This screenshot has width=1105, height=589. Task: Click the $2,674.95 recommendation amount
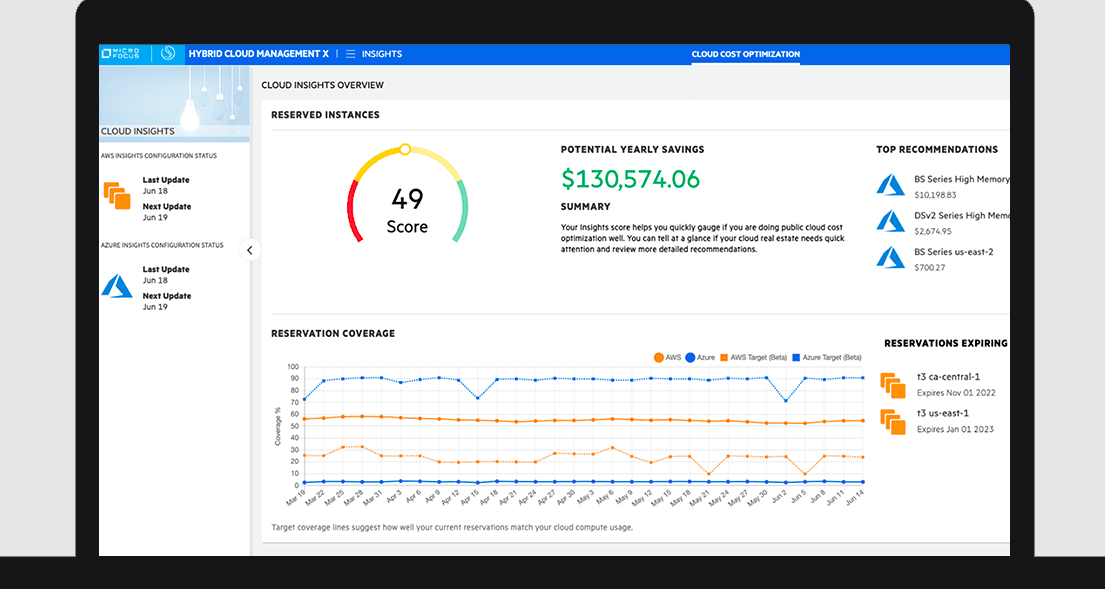pyautogui.click(x=932, y=231)
